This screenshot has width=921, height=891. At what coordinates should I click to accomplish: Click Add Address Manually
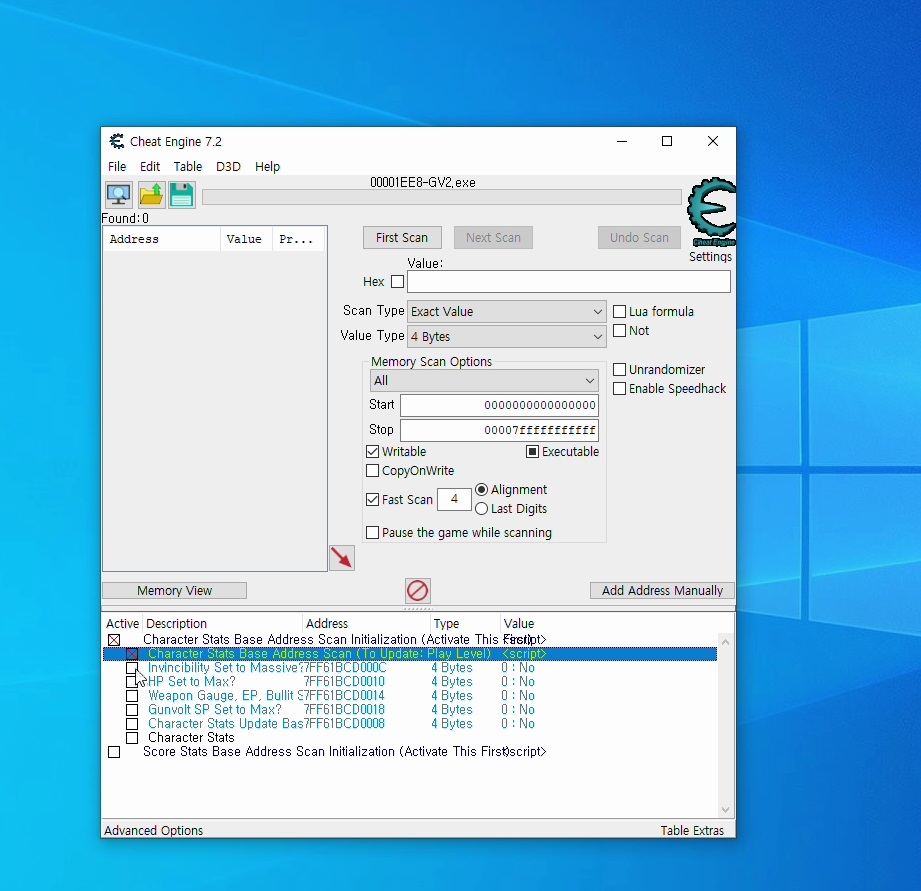click(662, 591)
